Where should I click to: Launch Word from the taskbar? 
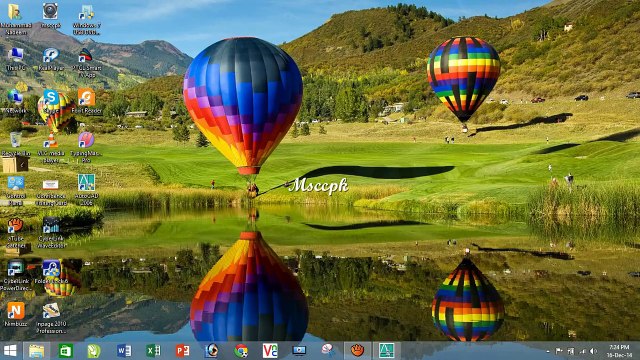tap(124, 351)
